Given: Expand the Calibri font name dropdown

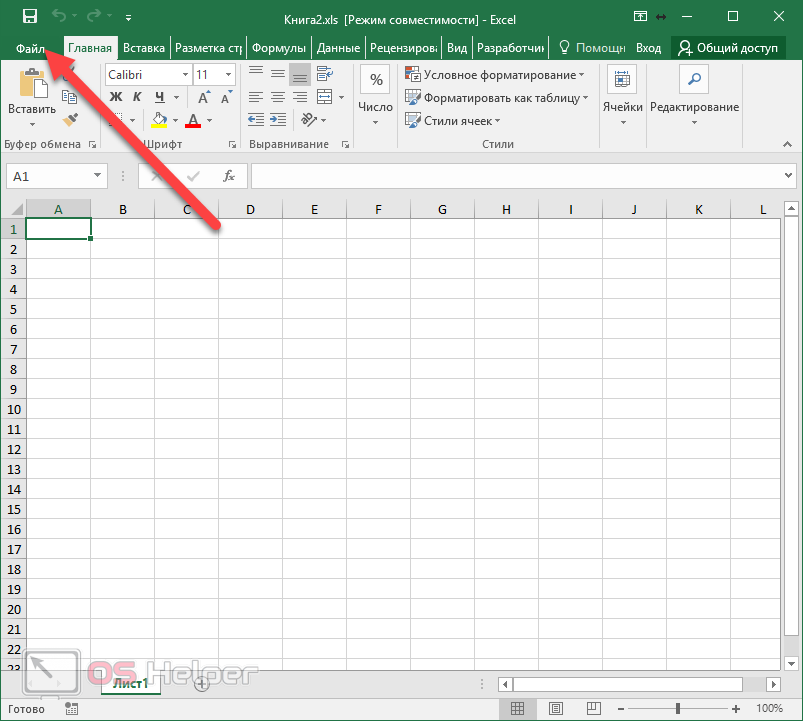Looking at the screenshot, I should 184,75.
